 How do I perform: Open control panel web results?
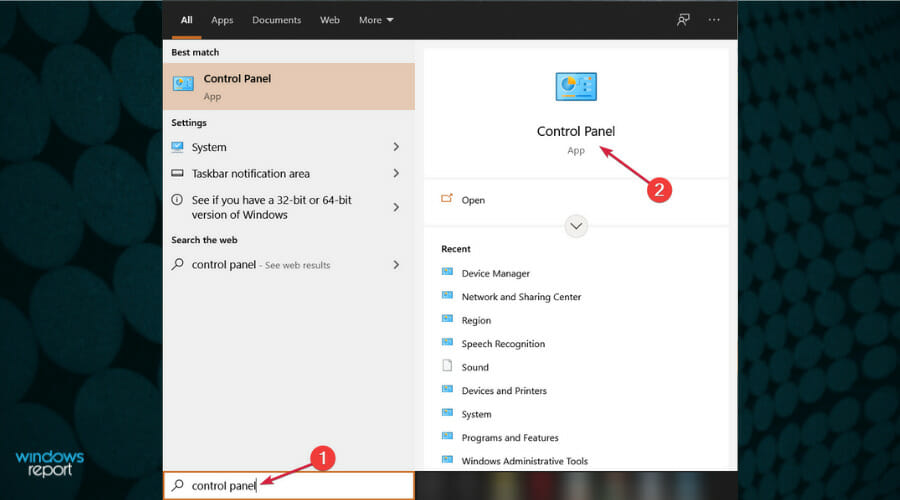coord(289,265)
